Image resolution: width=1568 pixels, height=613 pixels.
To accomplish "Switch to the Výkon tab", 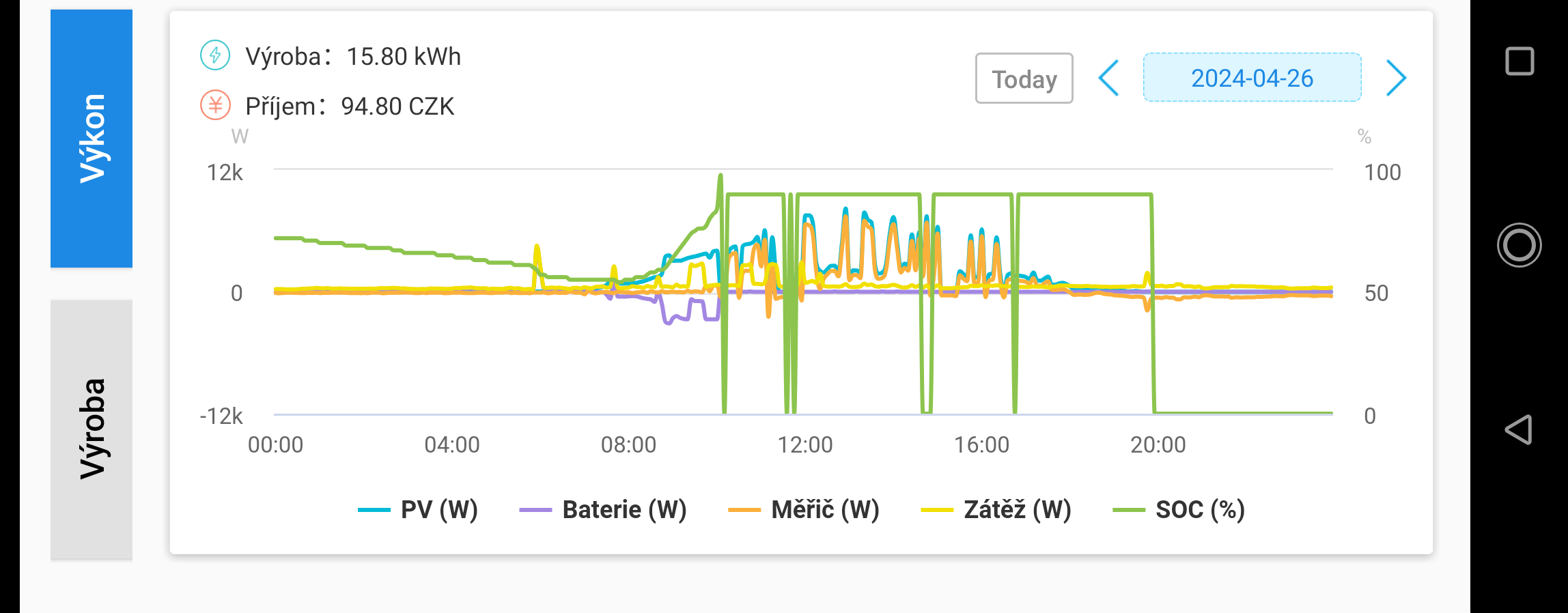I will [x=92, y=139].
